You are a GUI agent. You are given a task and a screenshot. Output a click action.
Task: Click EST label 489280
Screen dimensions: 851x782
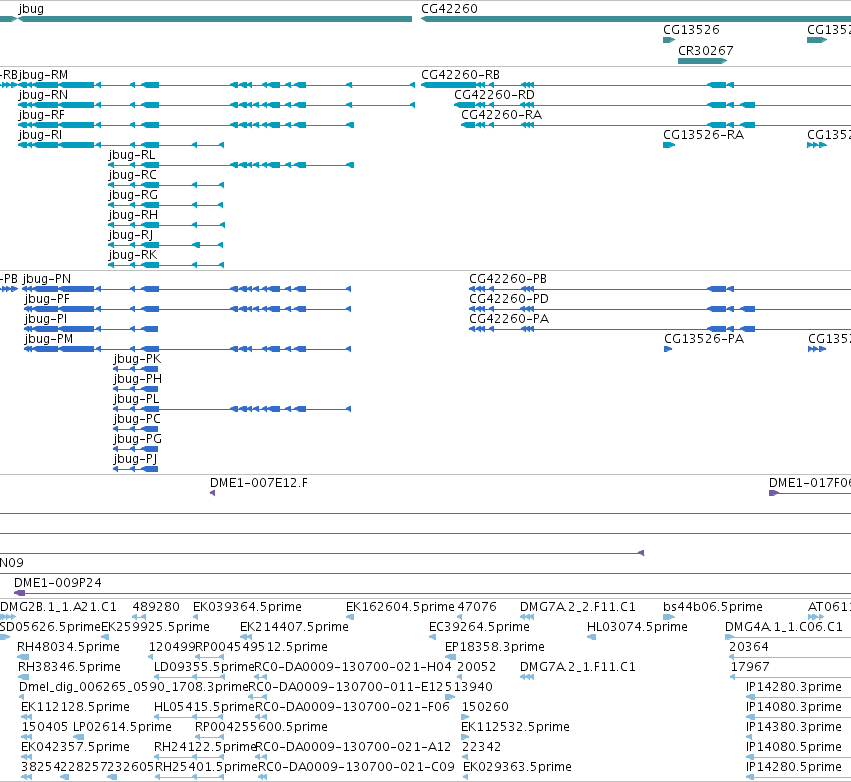[156, 607]
